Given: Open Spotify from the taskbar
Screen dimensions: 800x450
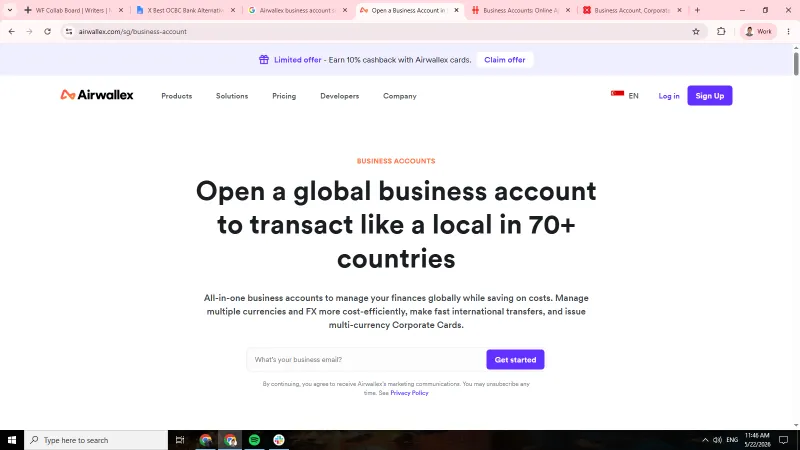Looking at the screenshot, I should (x=254, y=440).
